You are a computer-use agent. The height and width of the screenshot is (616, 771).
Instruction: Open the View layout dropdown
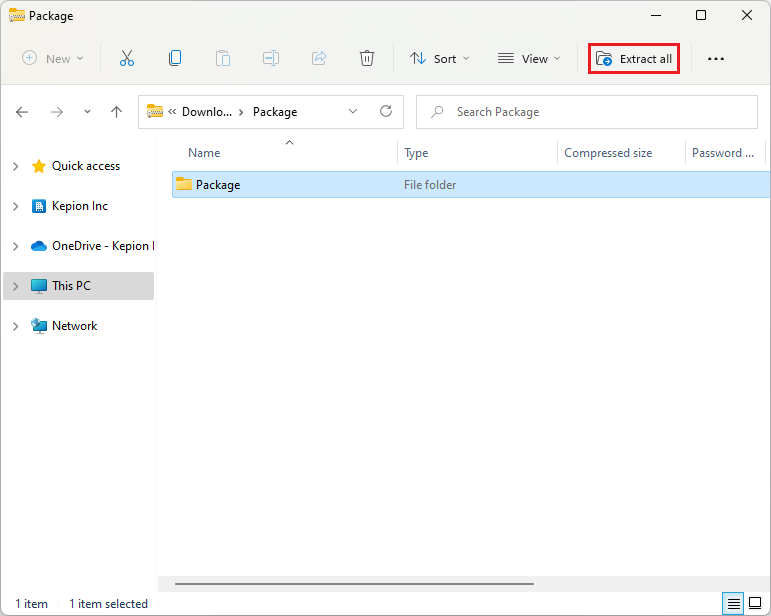(x=529, y=59)
